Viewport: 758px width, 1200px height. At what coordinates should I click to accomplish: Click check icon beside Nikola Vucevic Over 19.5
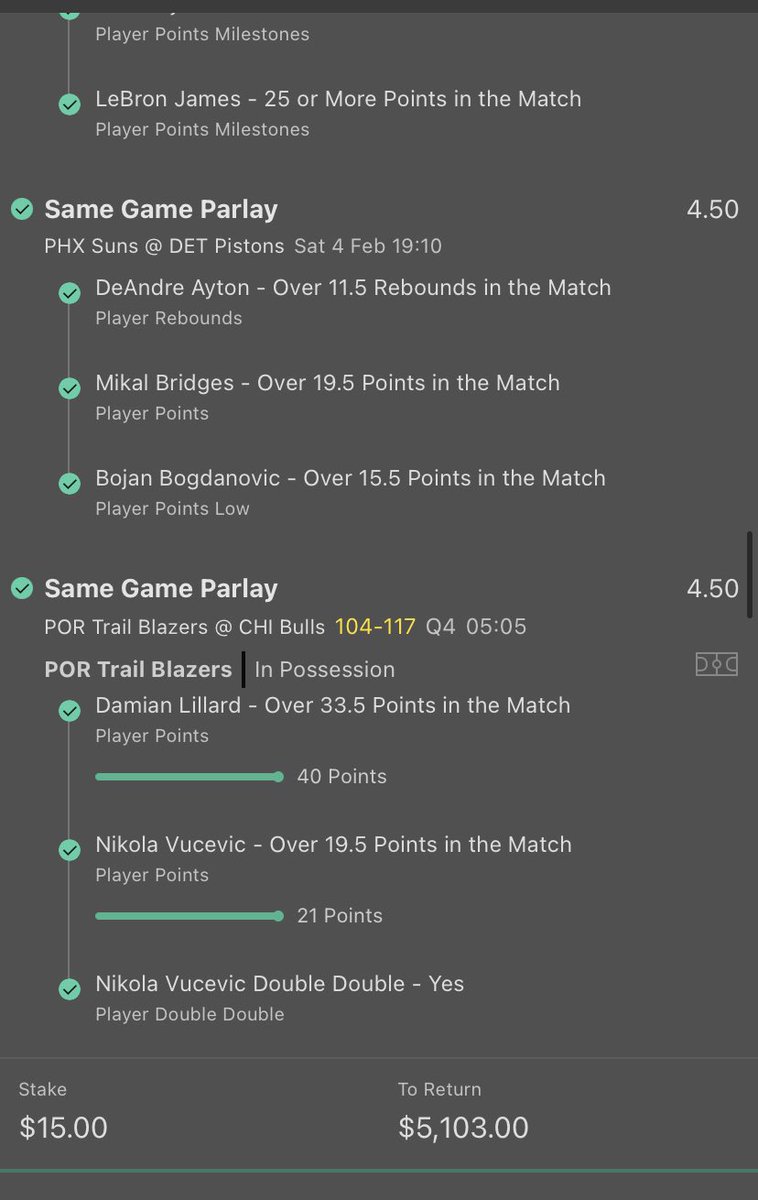pos(69,849)
